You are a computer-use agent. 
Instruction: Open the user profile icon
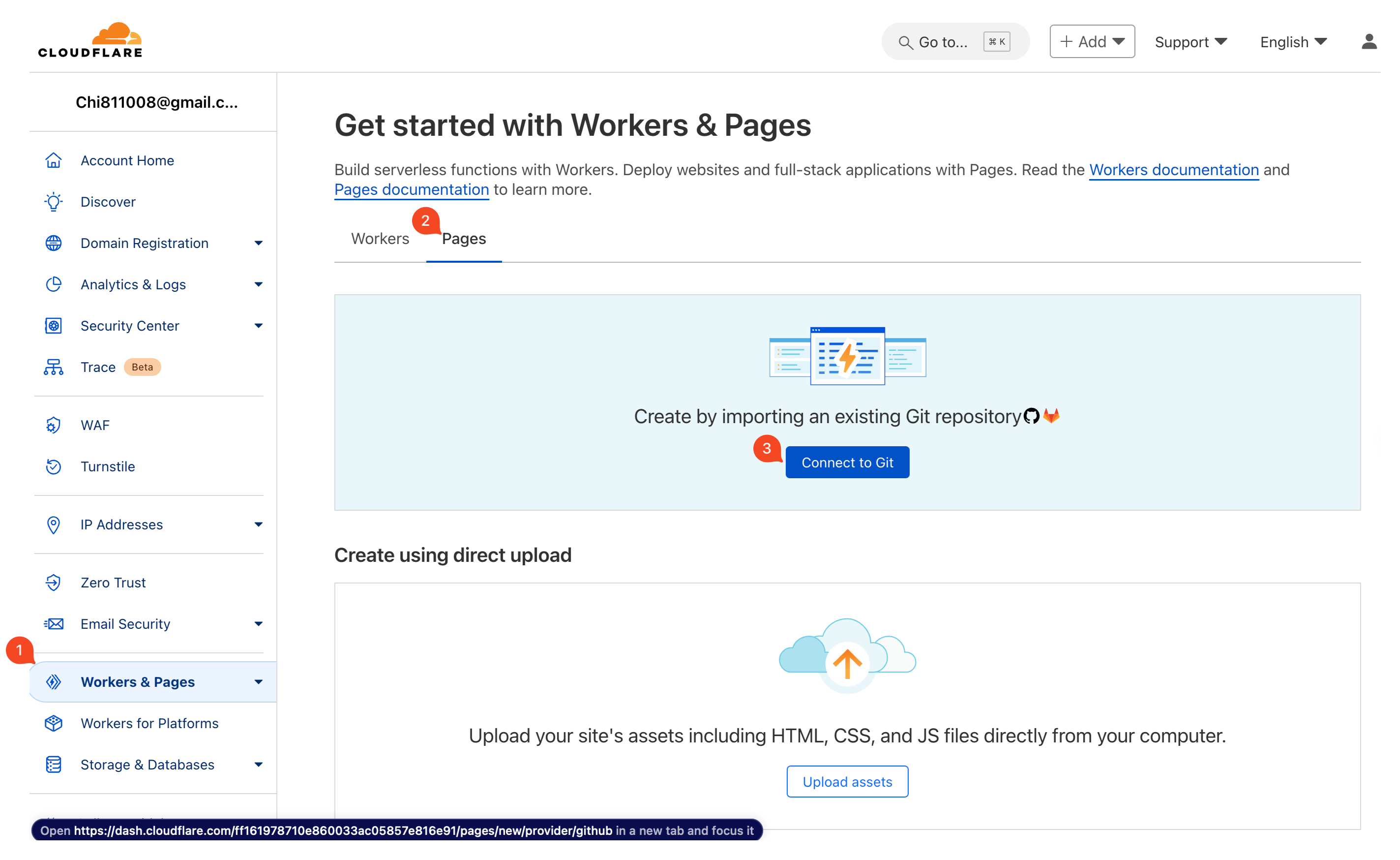1369,41
